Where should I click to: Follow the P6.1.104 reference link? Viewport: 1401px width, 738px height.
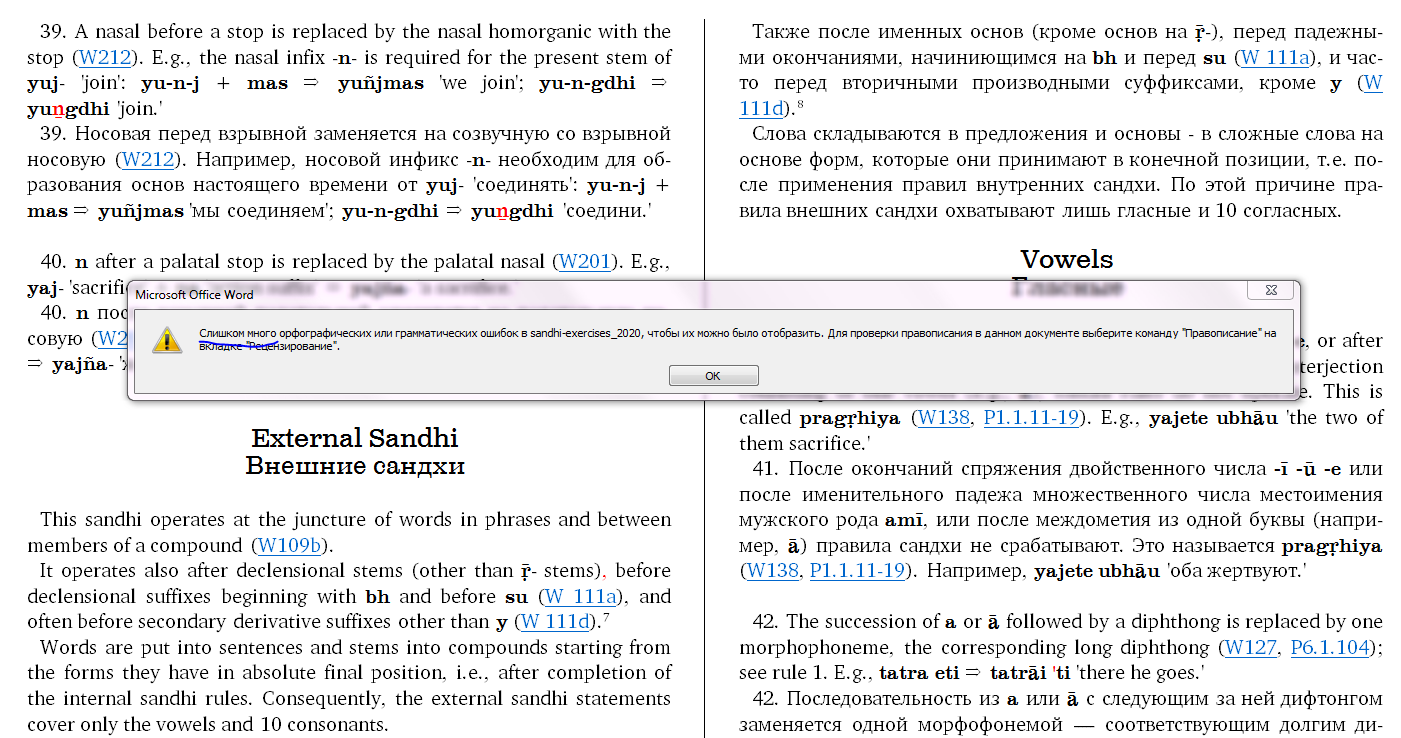pos(1329,648)
